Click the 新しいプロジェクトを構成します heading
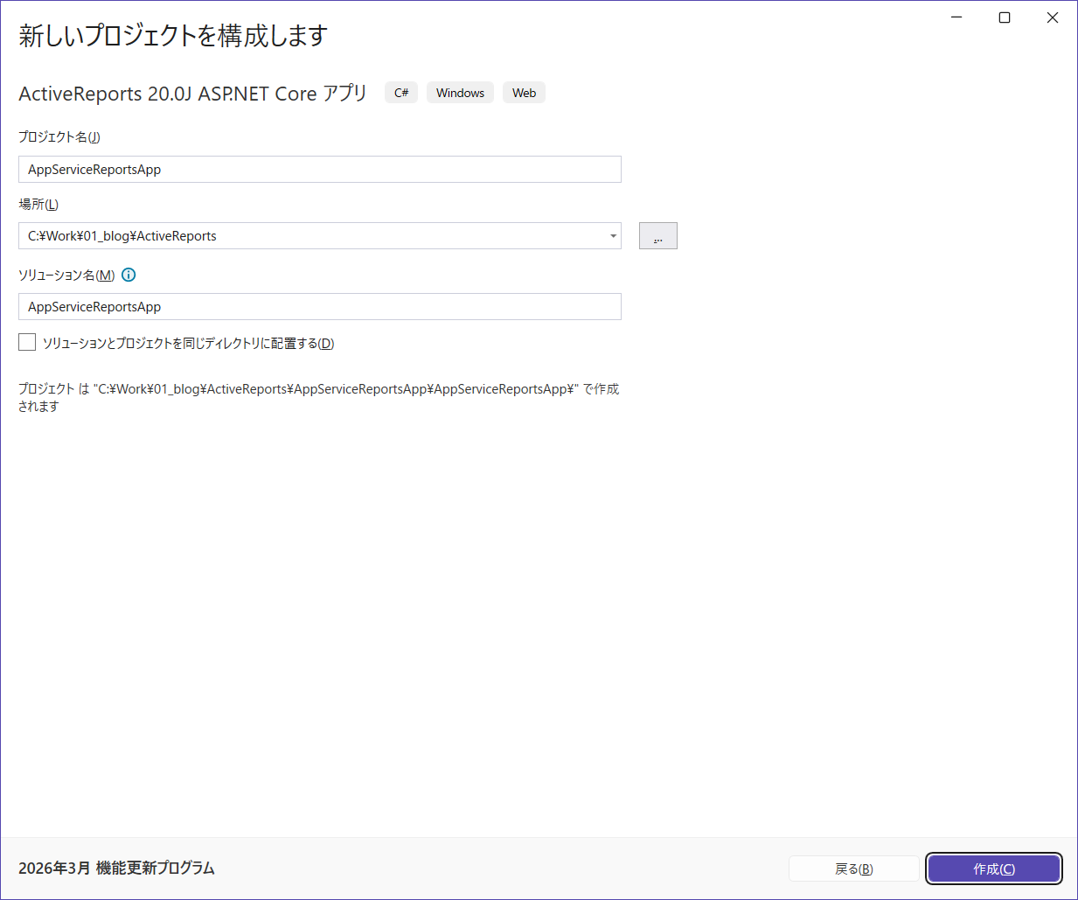 pyautogui.click(x=173, y=35)
